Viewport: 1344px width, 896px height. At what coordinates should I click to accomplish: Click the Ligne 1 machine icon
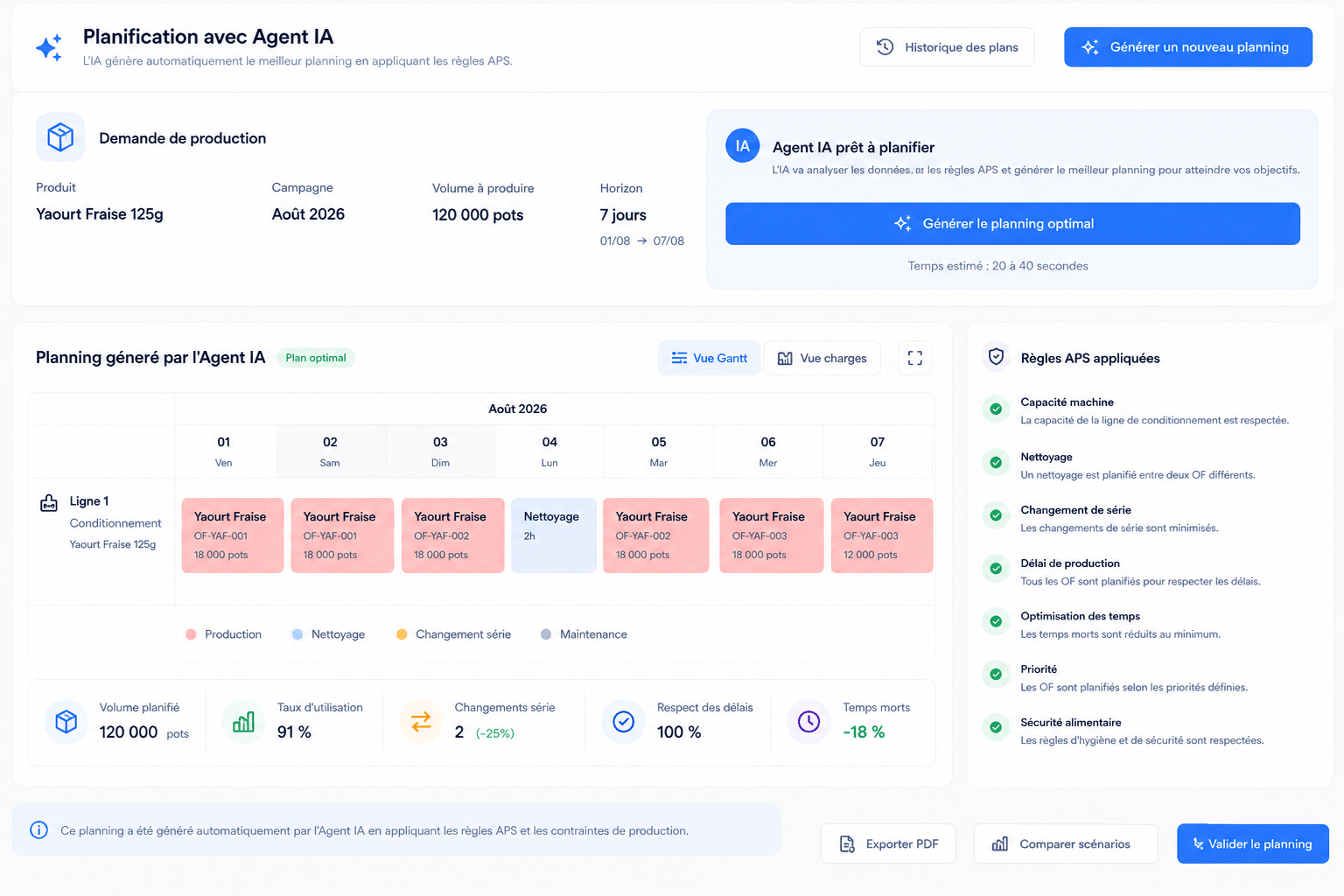coord(49,503)
